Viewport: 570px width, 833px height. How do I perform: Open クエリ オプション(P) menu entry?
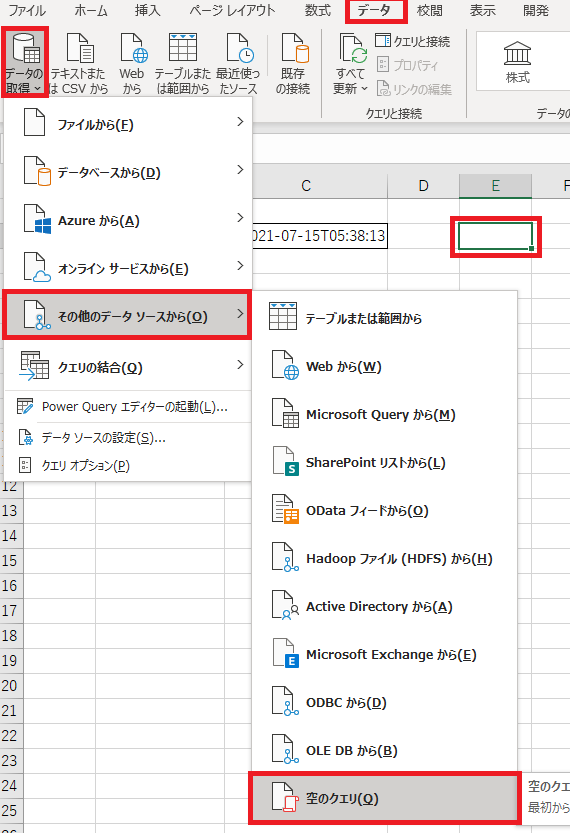point(127,465)
